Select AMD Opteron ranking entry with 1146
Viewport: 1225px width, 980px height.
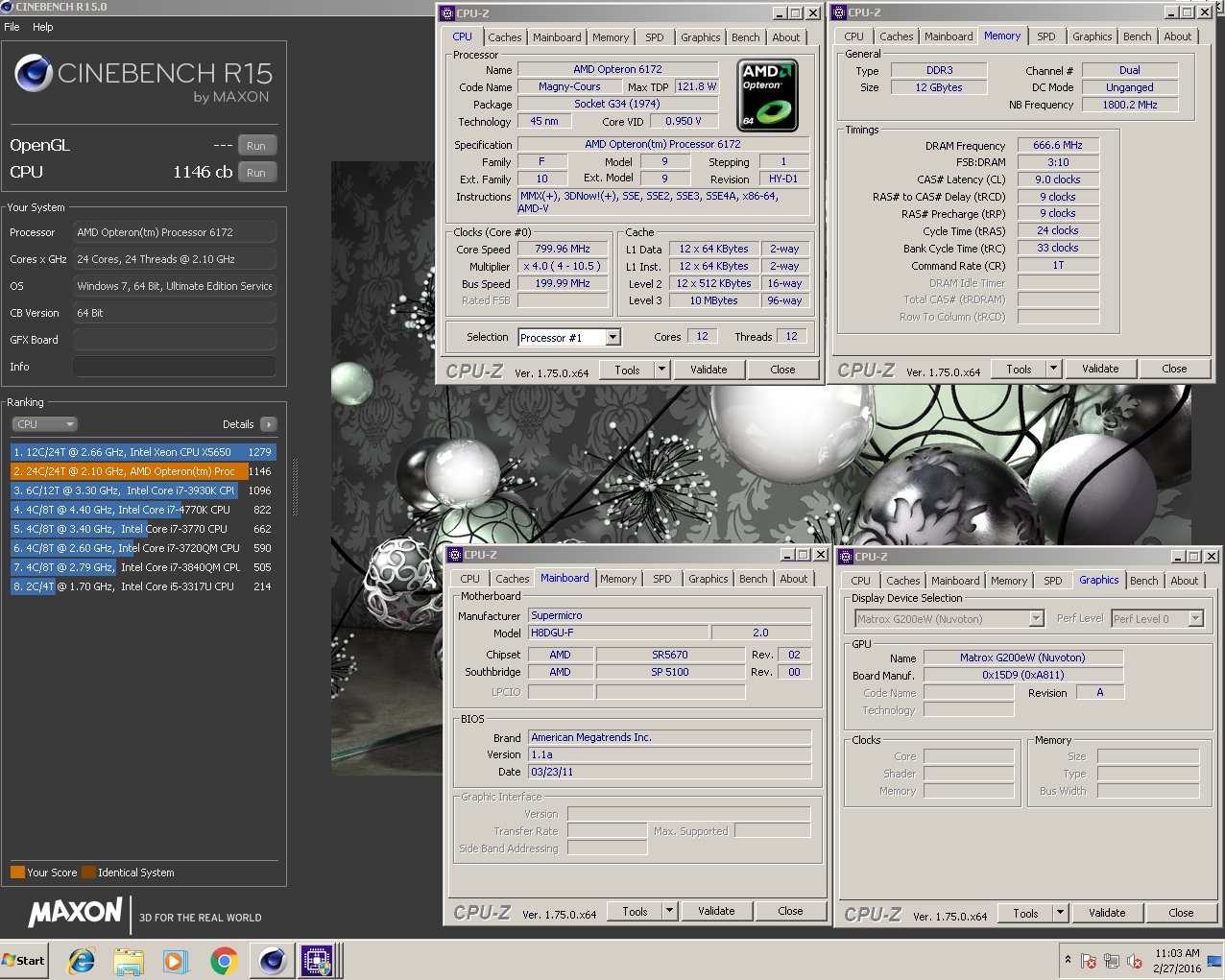(143, 471)
